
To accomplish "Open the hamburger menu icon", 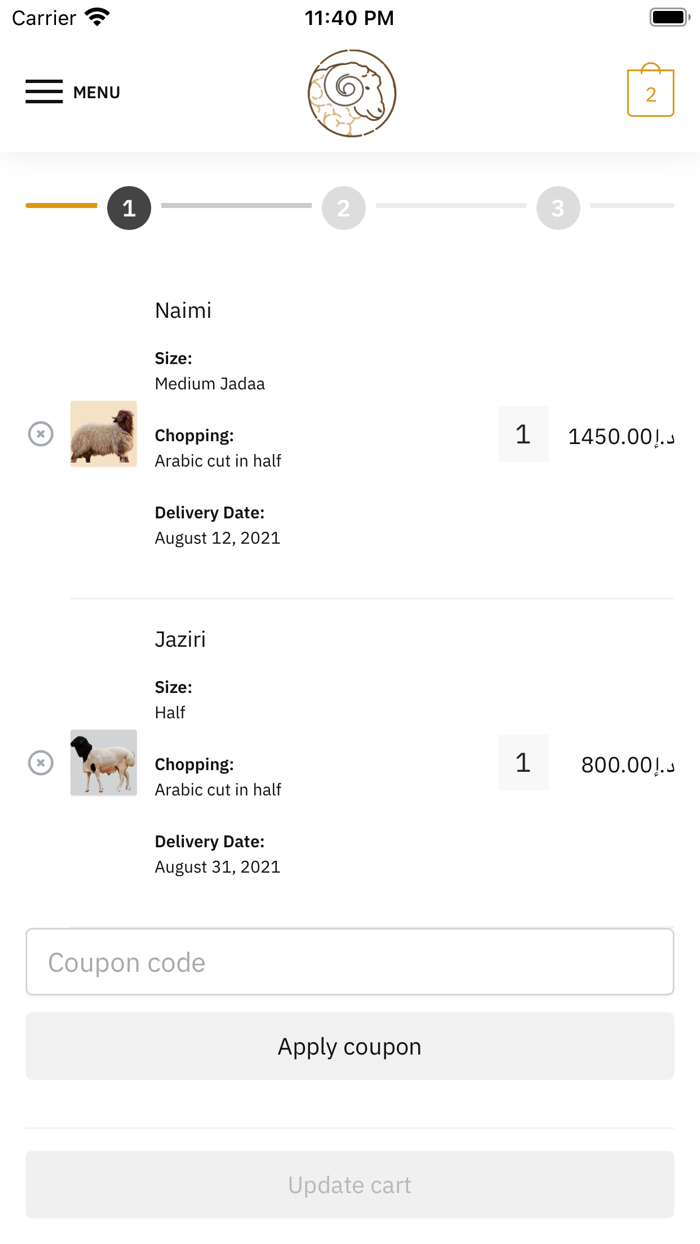I will (44, 92).
